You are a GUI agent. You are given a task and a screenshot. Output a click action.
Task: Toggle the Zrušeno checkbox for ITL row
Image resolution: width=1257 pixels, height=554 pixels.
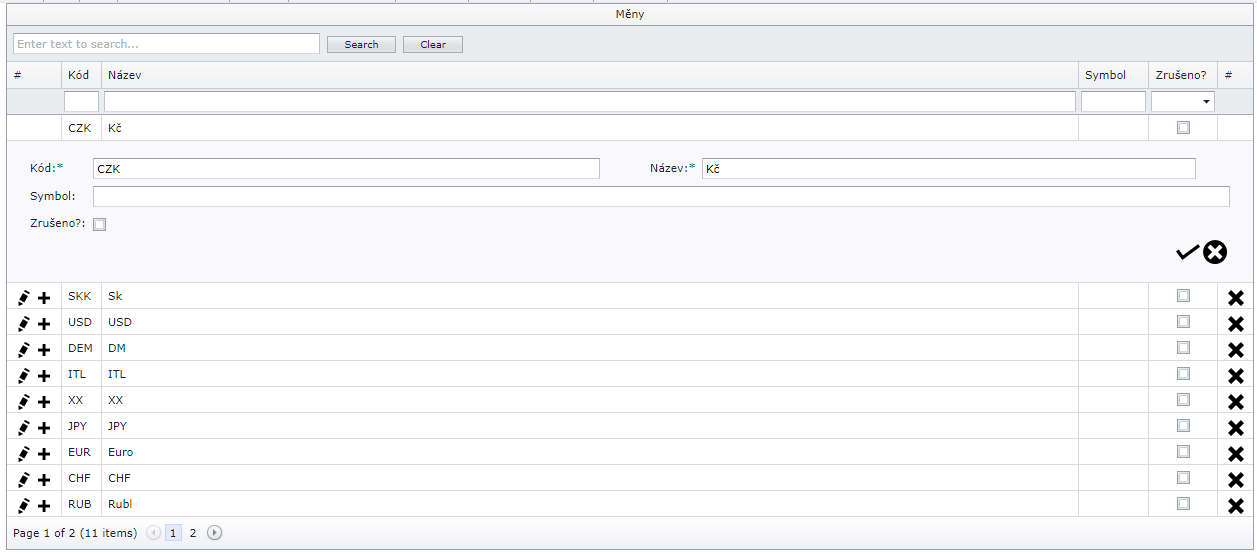pyautogui.click(x=1184, y=374)
